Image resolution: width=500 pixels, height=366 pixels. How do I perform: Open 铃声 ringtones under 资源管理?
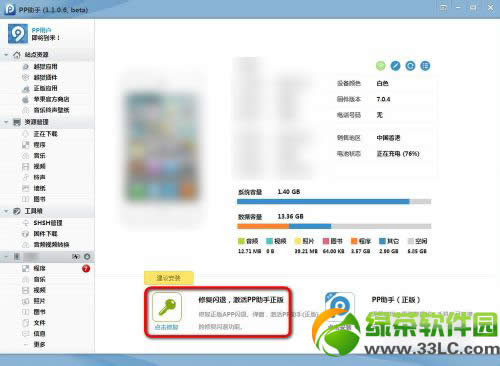tap(39, 177)
